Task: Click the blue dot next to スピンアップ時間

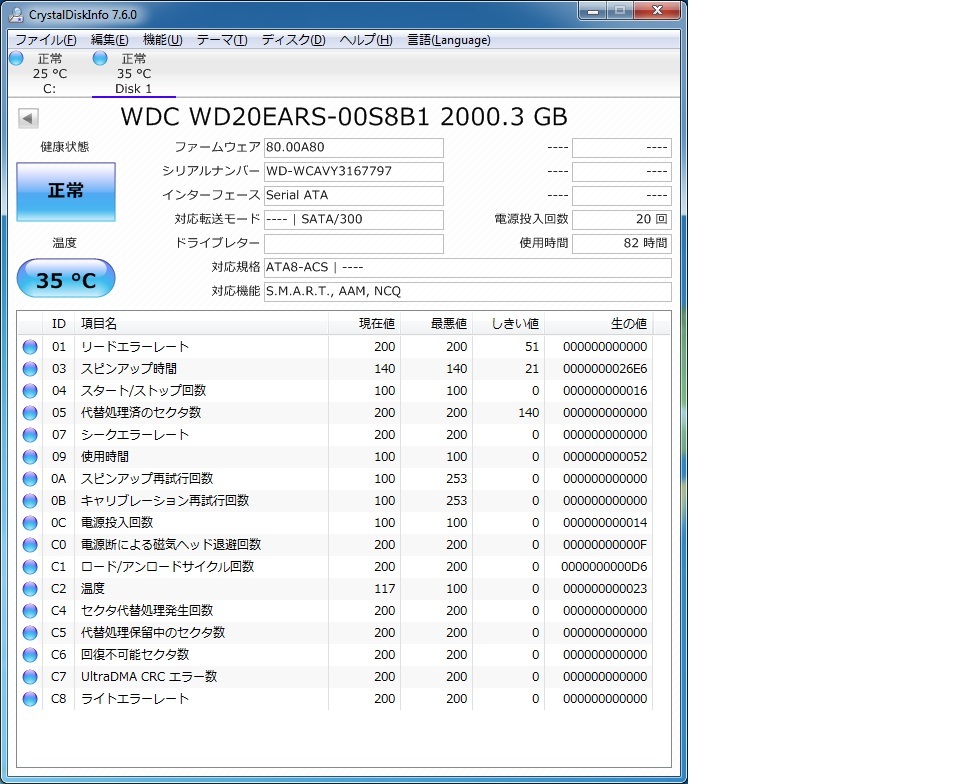Action: click(x=29, y=369)
